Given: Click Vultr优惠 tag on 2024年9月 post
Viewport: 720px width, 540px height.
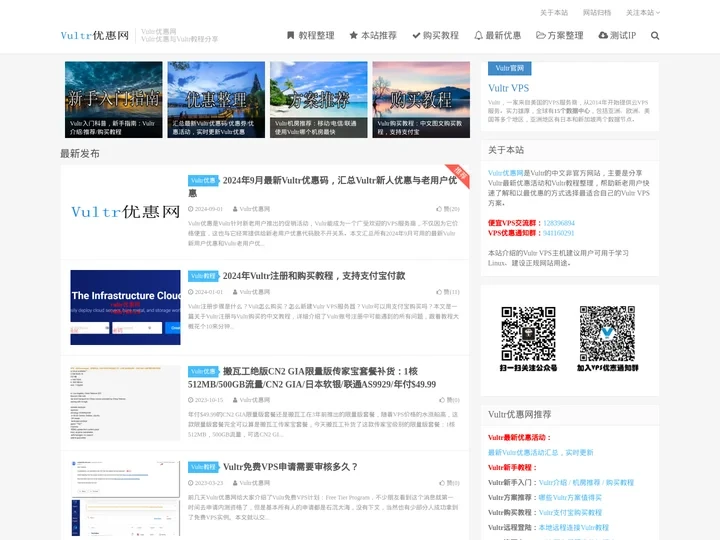Looking at the screenshot, I should [203, 180].
